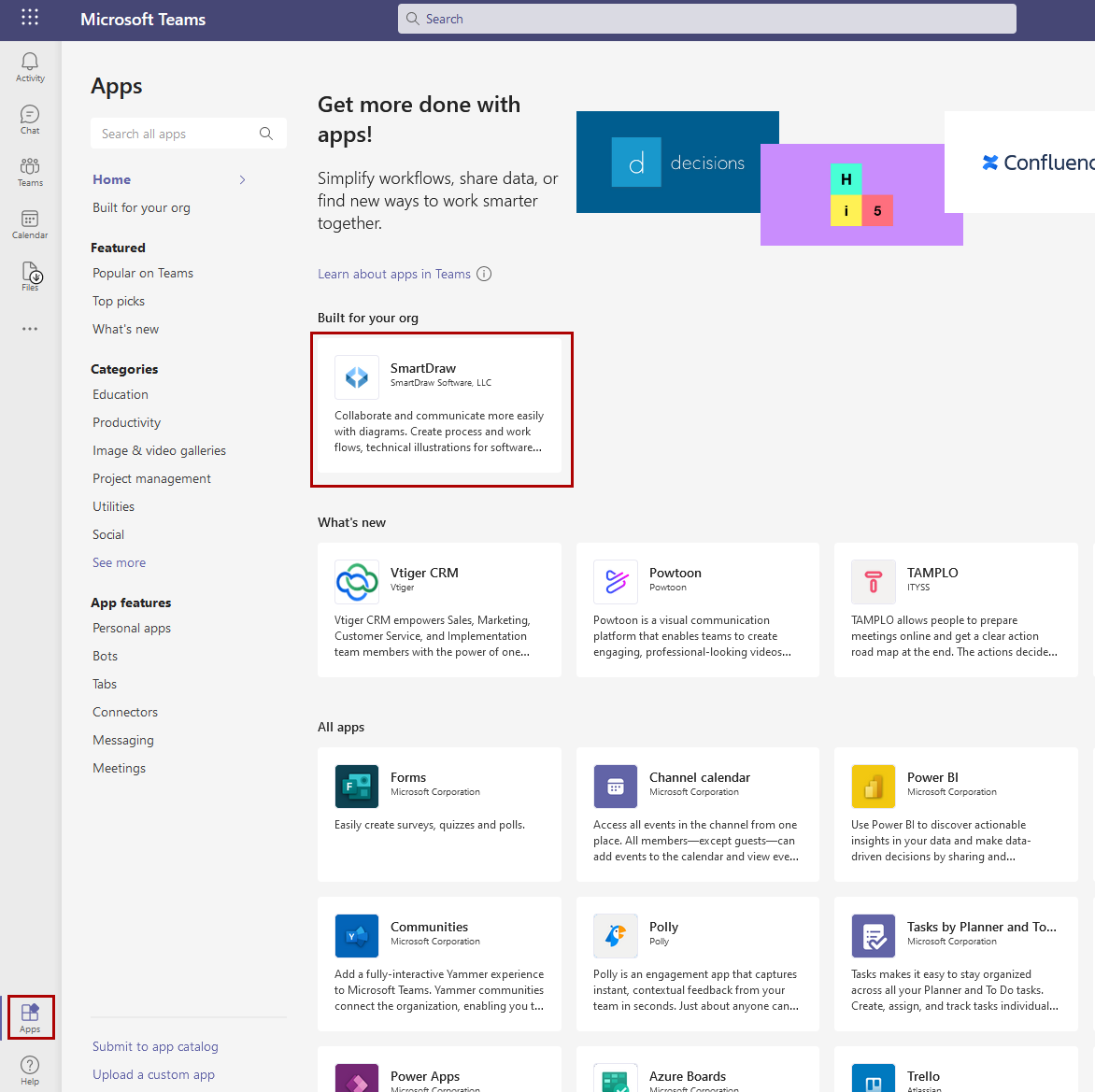The width and height of the screenshot is (1095, 1092).
Task: Open Bots under App features
Action: [x=105, y=656]
